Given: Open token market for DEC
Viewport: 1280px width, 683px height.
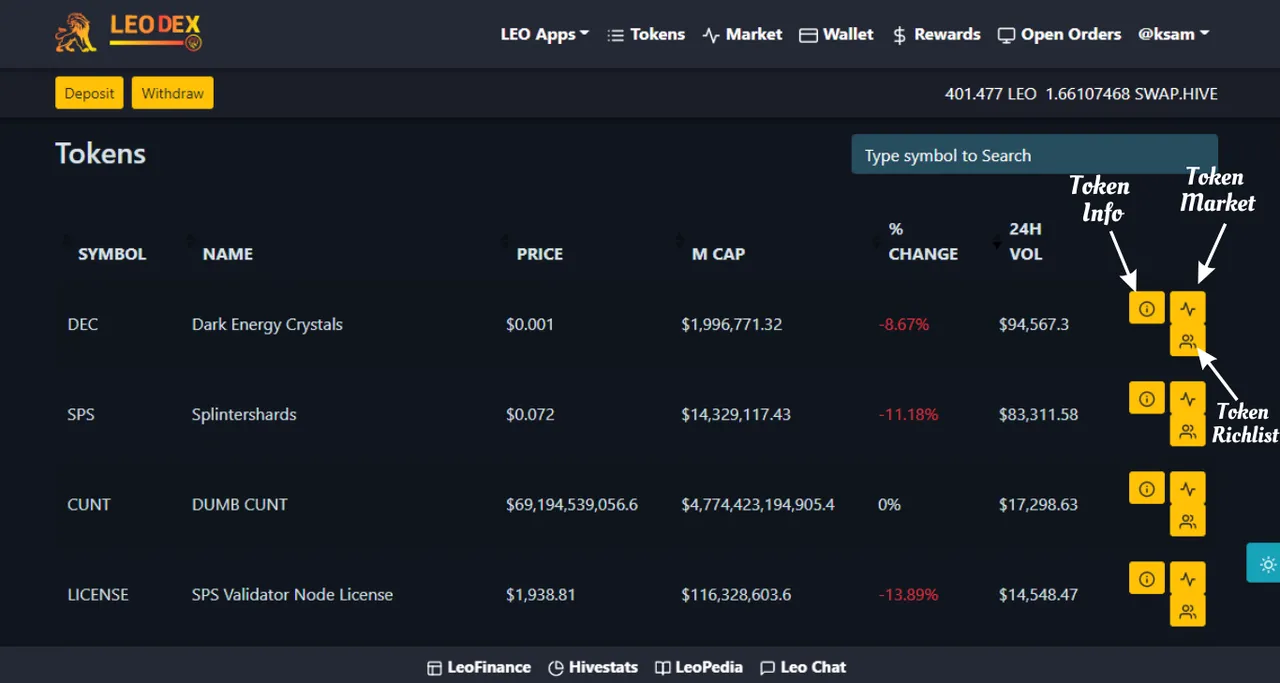Looking at the screenshot, I should (x=1187, y=308).
